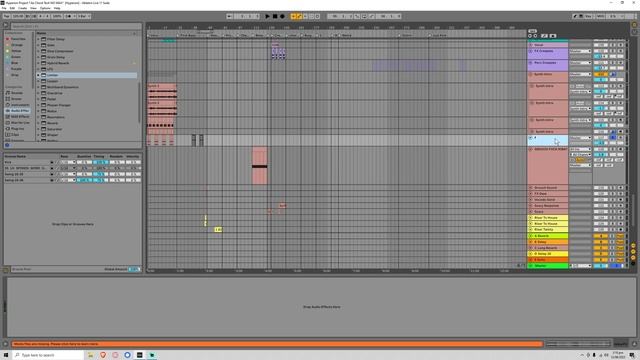Select the Overdrive folder row
This screenshot has height=360, width=640.
pyautogui.click(x=87, y=93)
